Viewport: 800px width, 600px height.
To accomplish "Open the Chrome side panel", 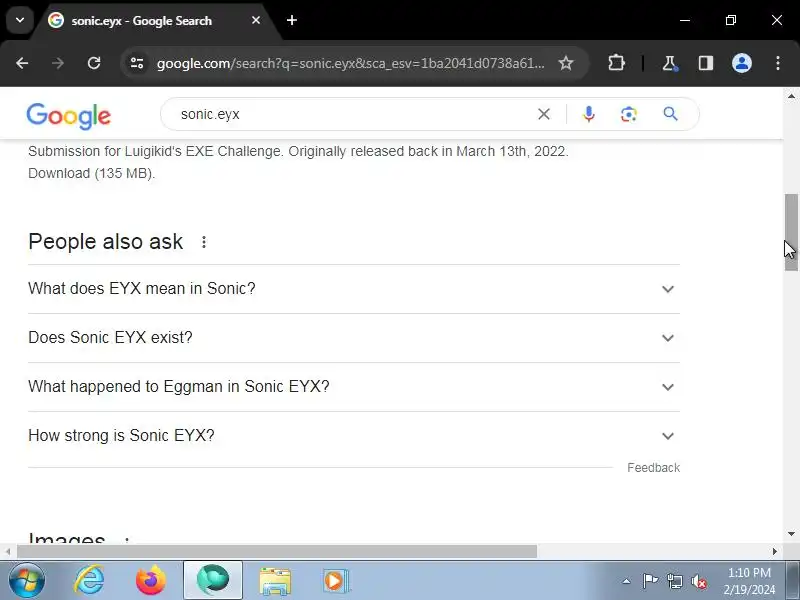I will [706, 63].
